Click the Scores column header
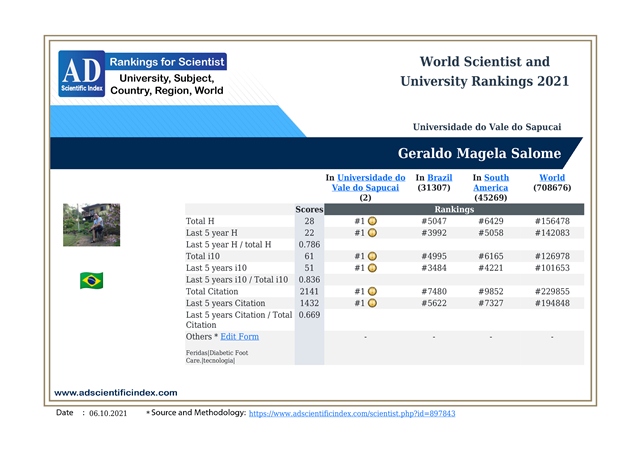640x453 pixels. click(309, 209)
